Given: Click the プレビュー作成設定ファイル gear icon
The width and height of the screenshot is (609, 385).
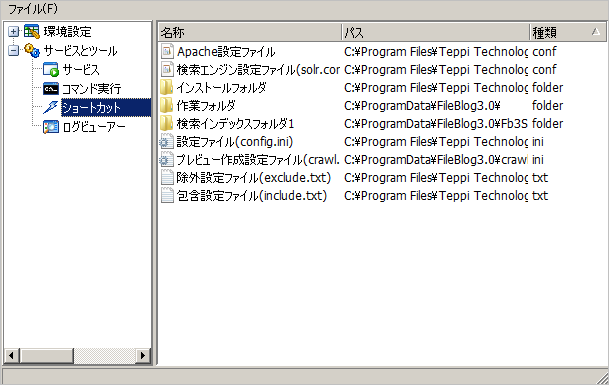Looking at the screenshot, I should pos(167,160).
